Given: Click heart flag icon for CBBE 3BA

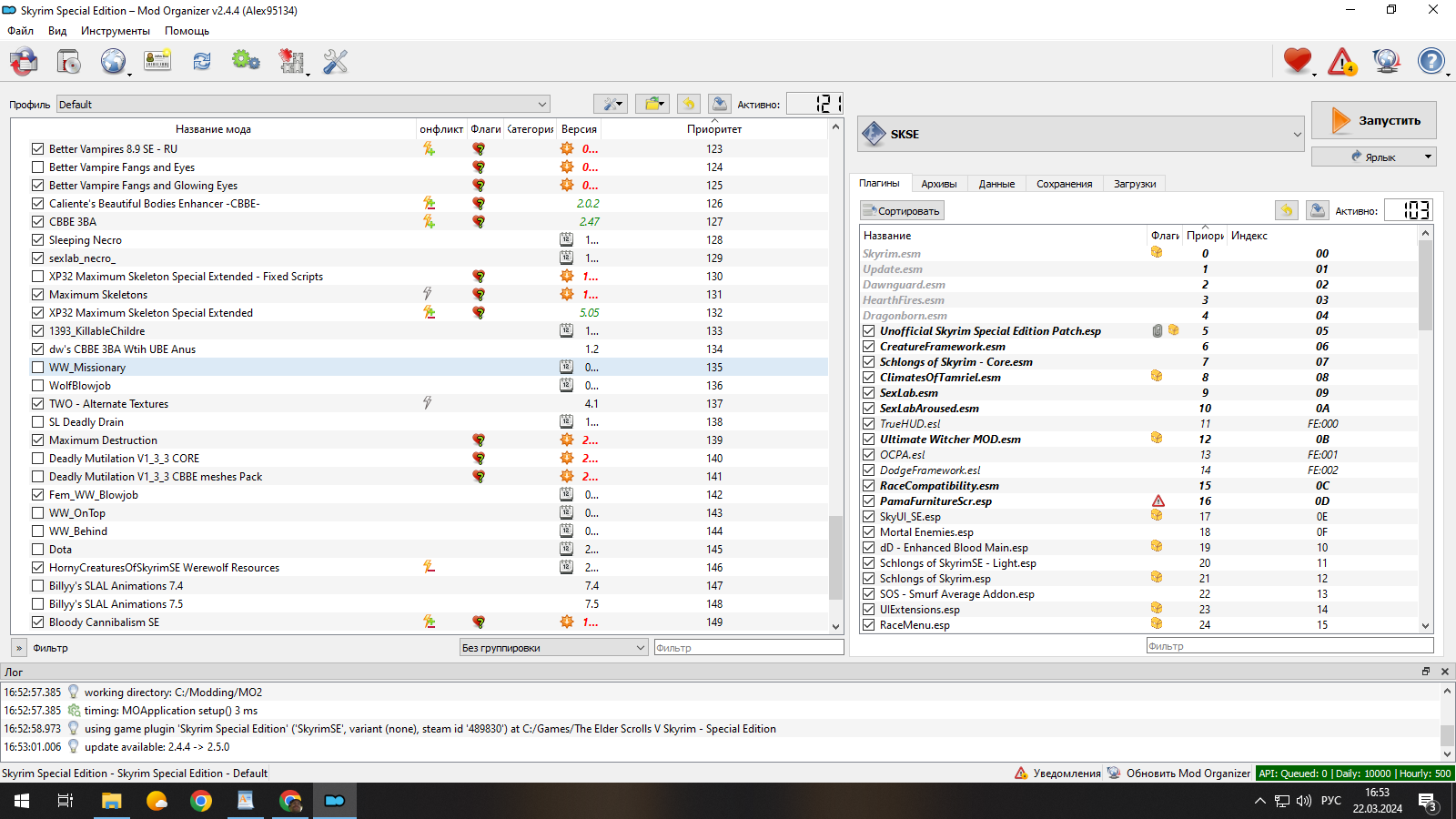Looking at the screenshot, I should [479, 221].
